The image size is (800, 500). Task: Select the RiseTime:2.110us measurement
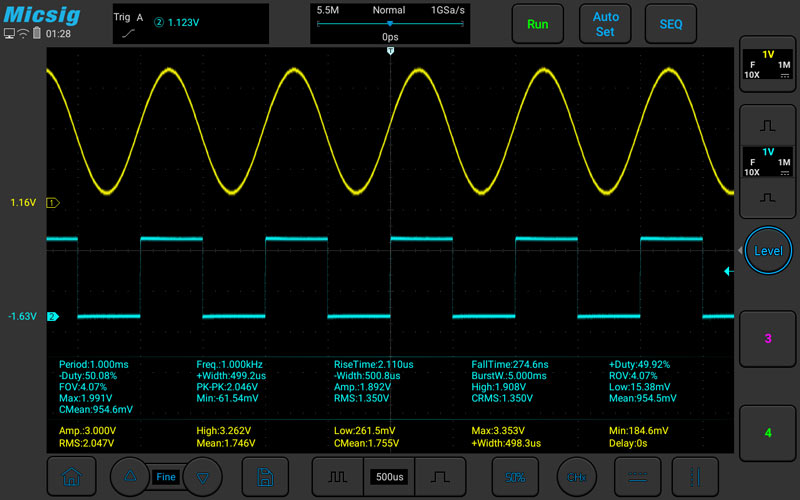click(x=373, y=364)
